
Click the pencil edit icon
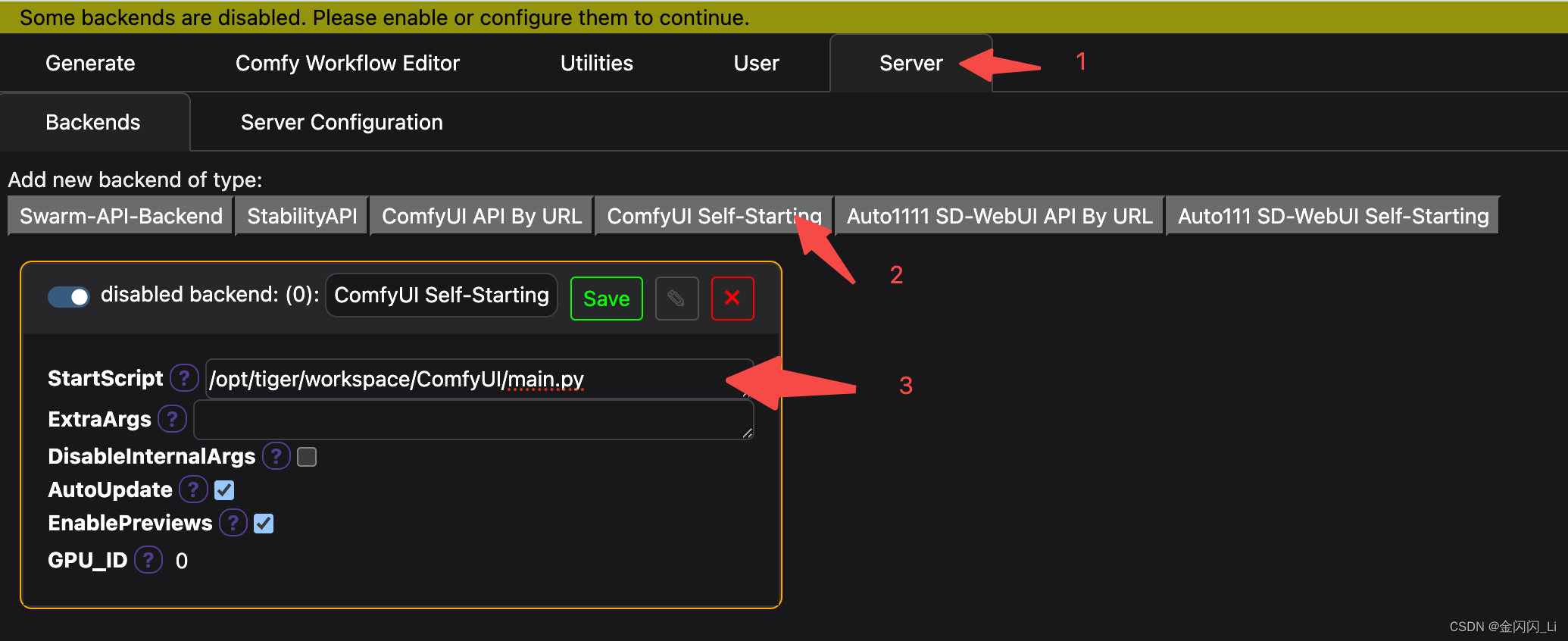pos(676,299)
